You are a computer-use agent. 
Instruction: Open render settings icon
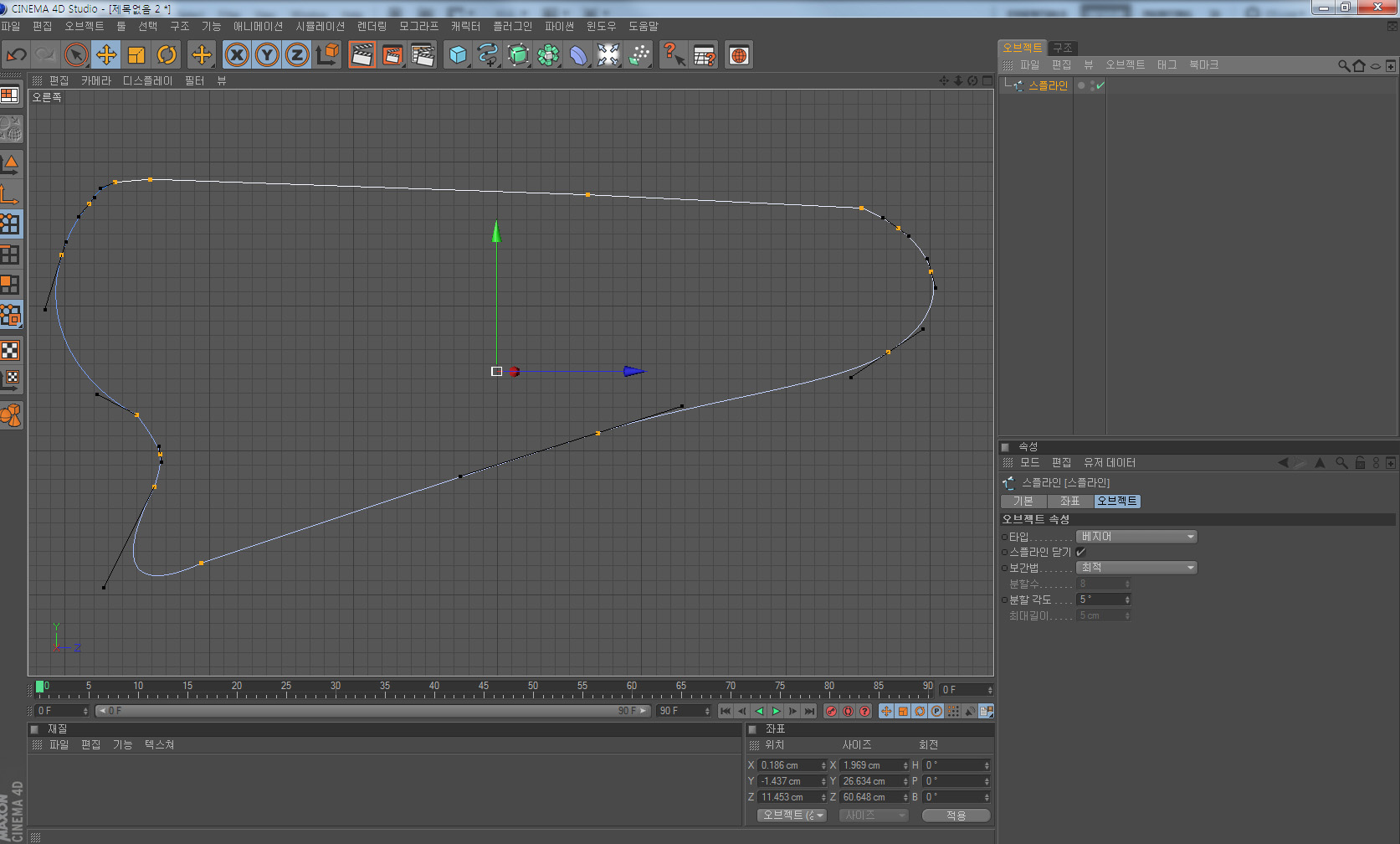[423, 55]
